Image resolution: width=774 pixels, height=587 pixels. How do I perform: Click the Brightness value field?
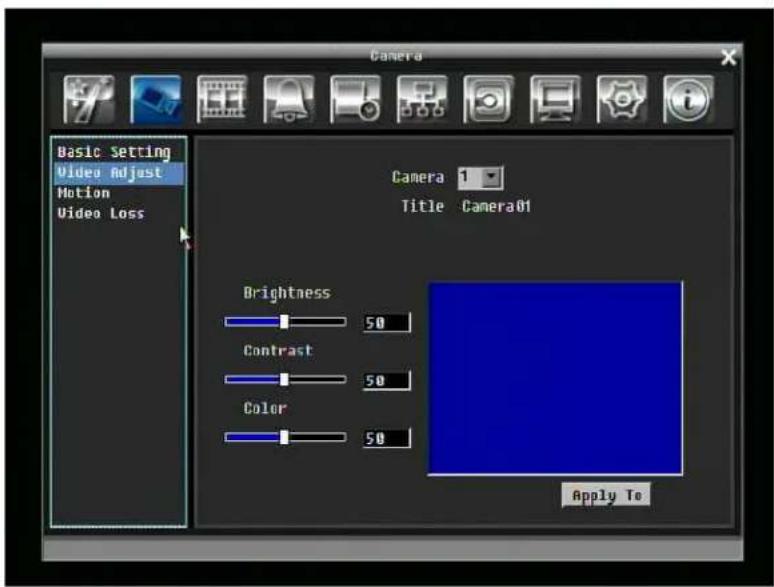[387, 323]
